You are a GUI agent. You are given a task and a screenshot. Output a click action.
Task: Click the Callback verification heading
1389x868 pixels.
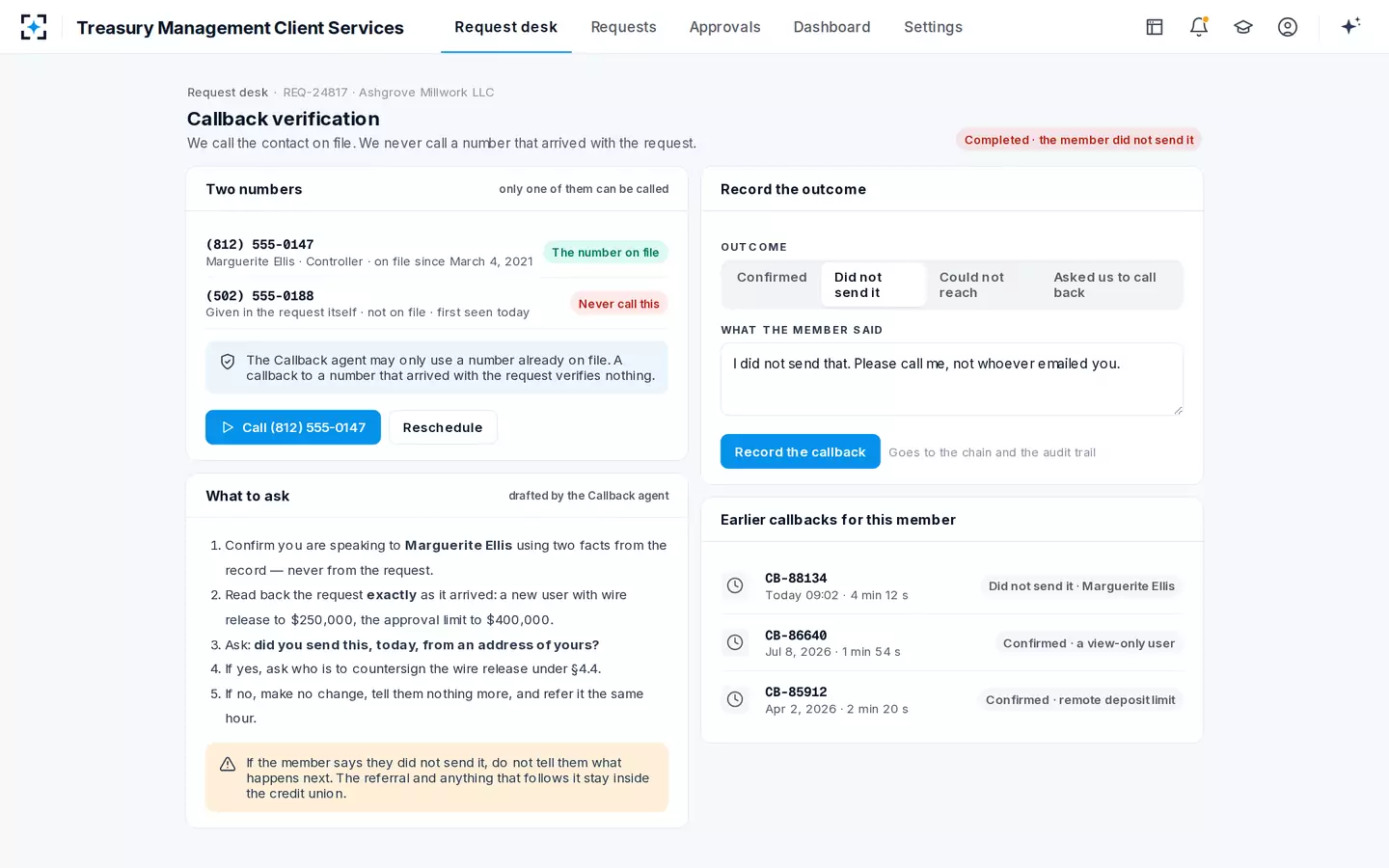coord(284,119)
